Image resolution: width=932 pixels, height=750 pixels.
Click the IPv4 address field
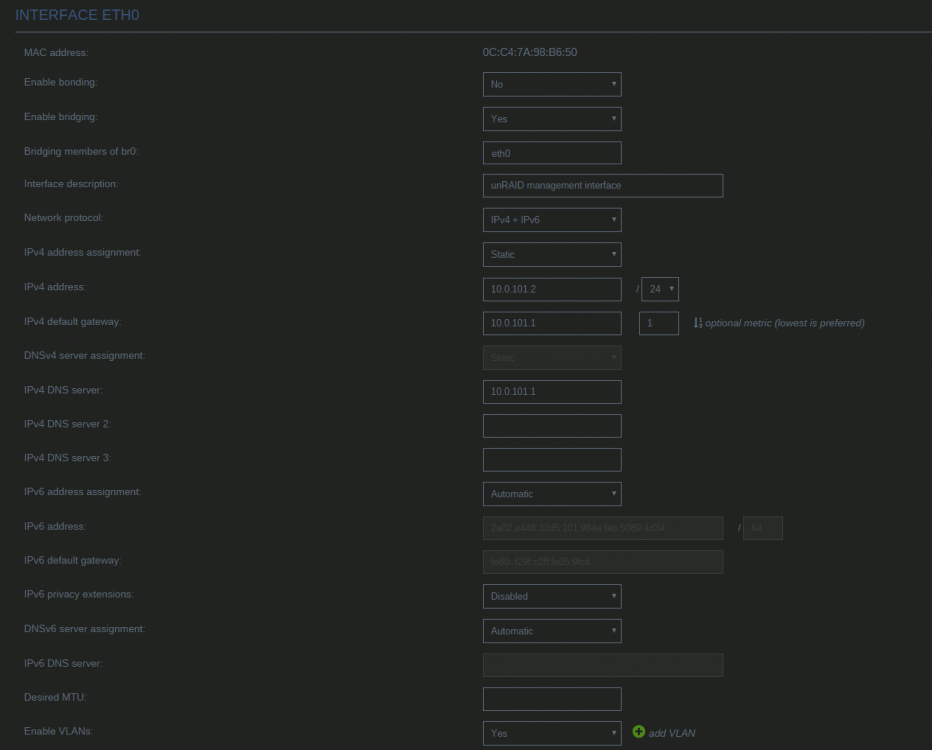click(552, 289)
